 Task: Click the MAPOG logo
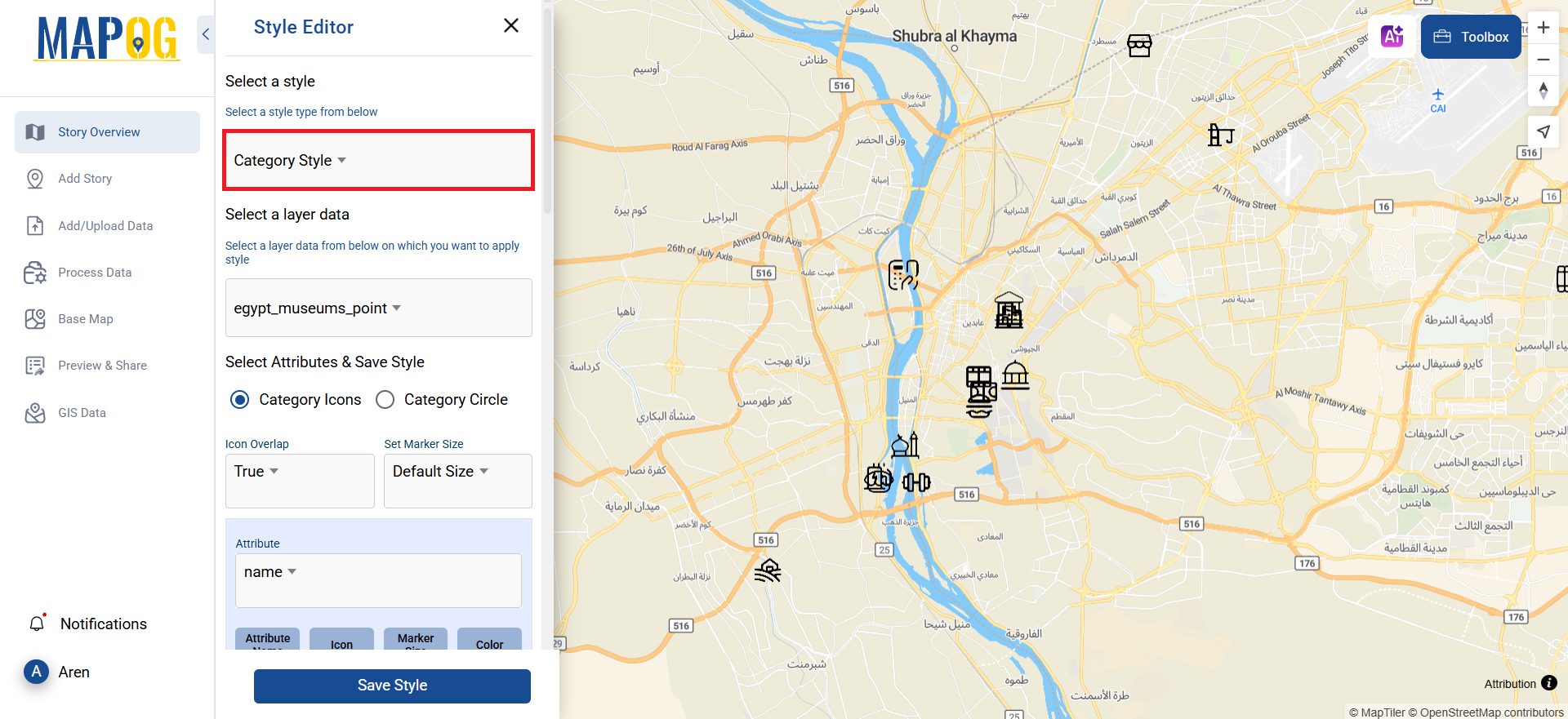point(107,38)
